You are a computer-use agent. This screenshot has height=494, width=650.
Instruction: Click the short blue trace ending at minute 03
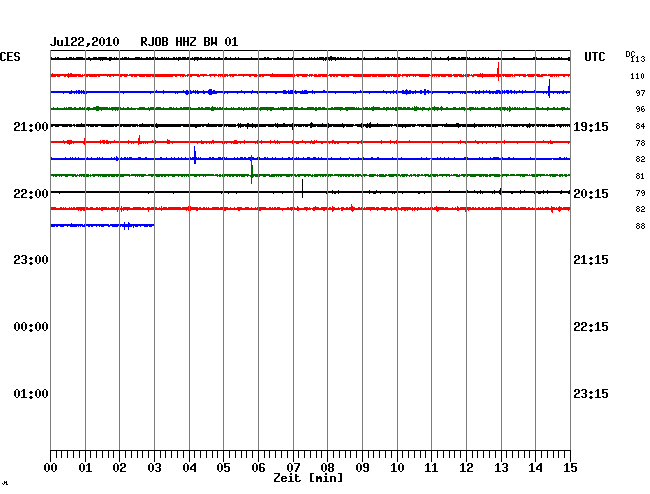[102, 225]
